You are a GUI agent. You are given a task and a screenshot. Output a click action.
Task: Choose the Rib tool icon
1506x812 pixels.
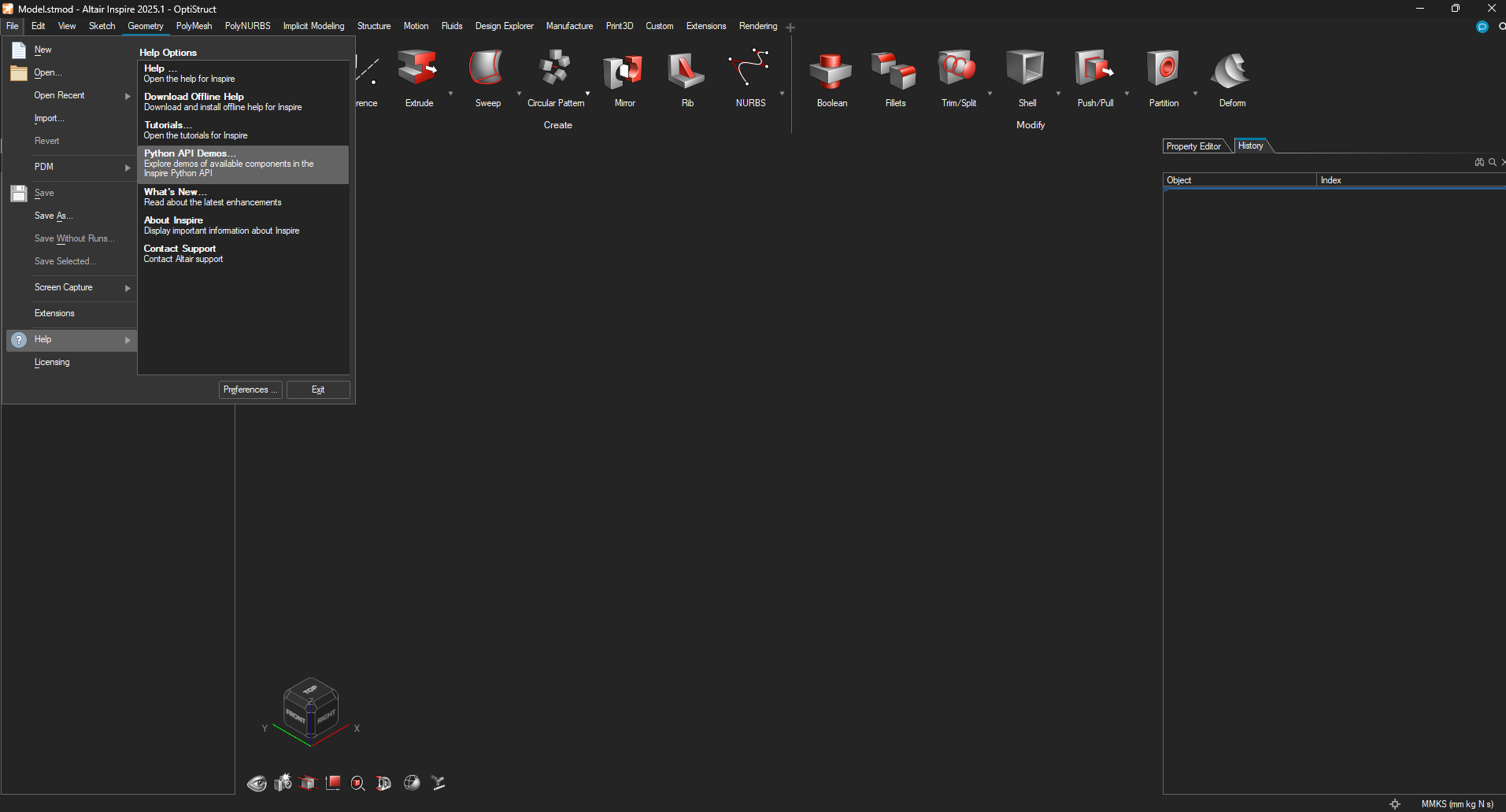(686, 69)
